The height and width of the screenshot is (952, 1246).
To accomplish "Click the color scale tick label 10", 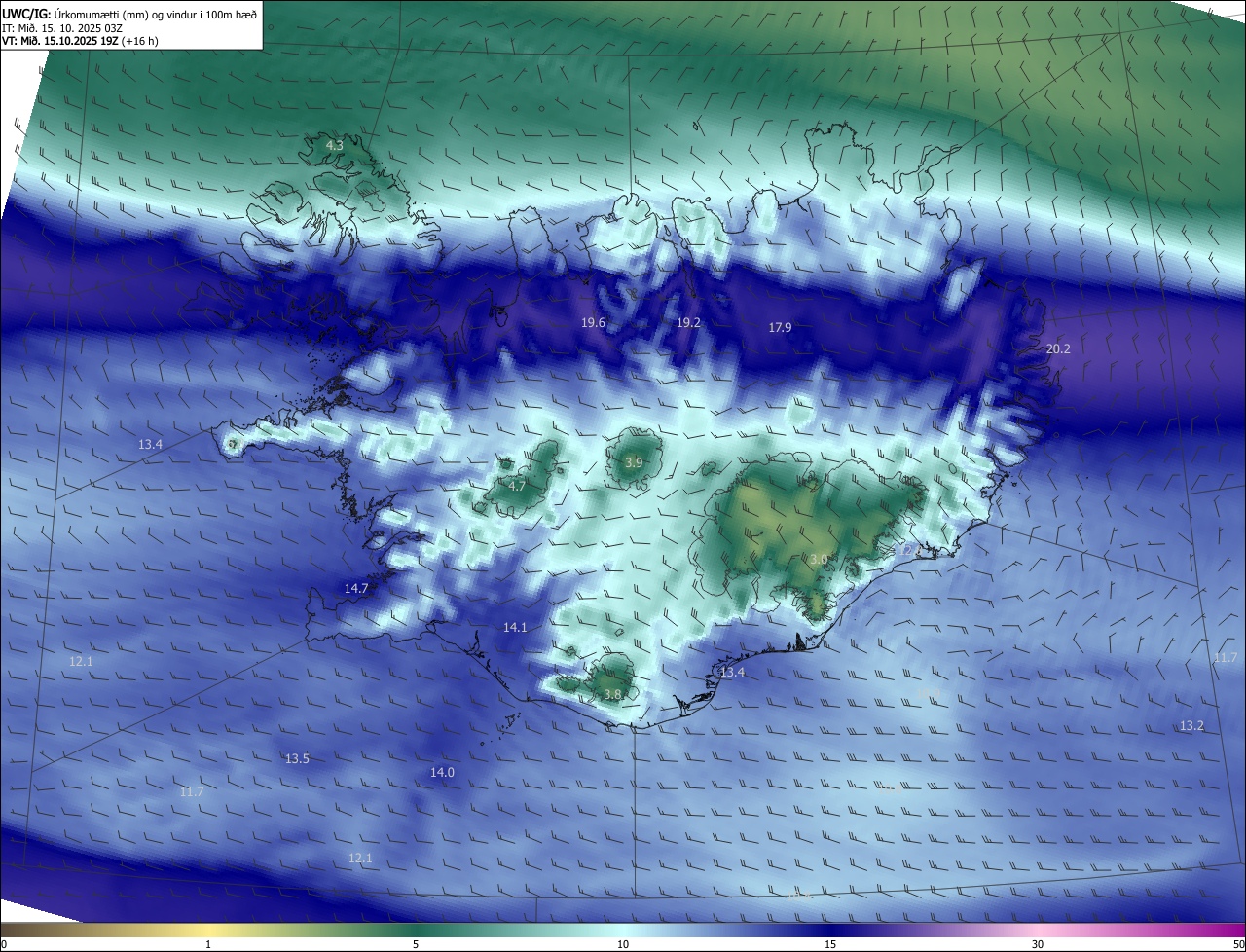I will 623,944.
